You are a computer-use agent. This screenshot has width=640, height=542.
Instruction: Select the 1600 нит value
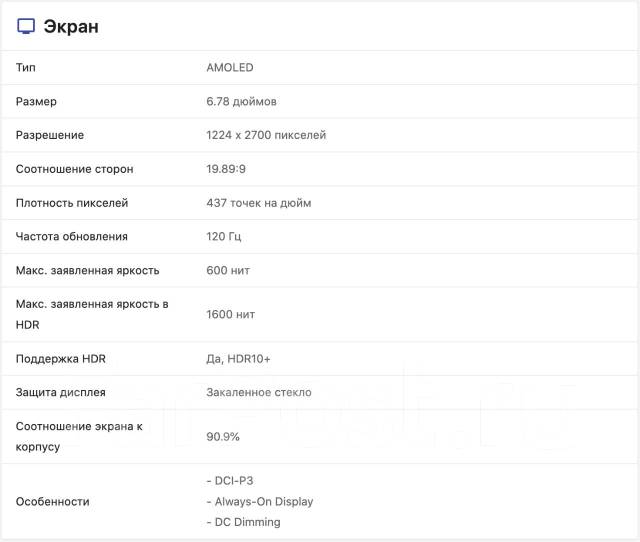pyautogui.click(x=231, y=314)
